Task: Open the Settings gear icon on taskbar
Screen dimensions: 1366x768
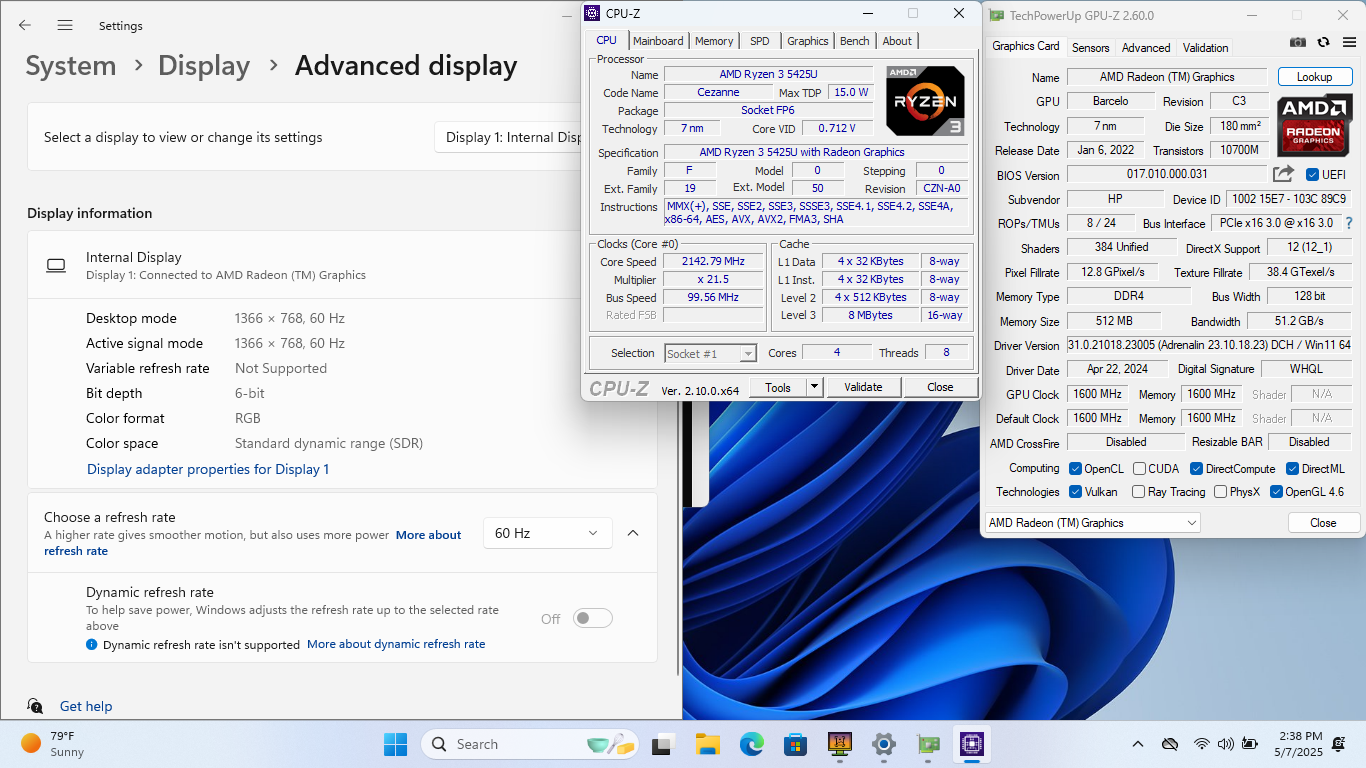Action: [x=884, y=744]
